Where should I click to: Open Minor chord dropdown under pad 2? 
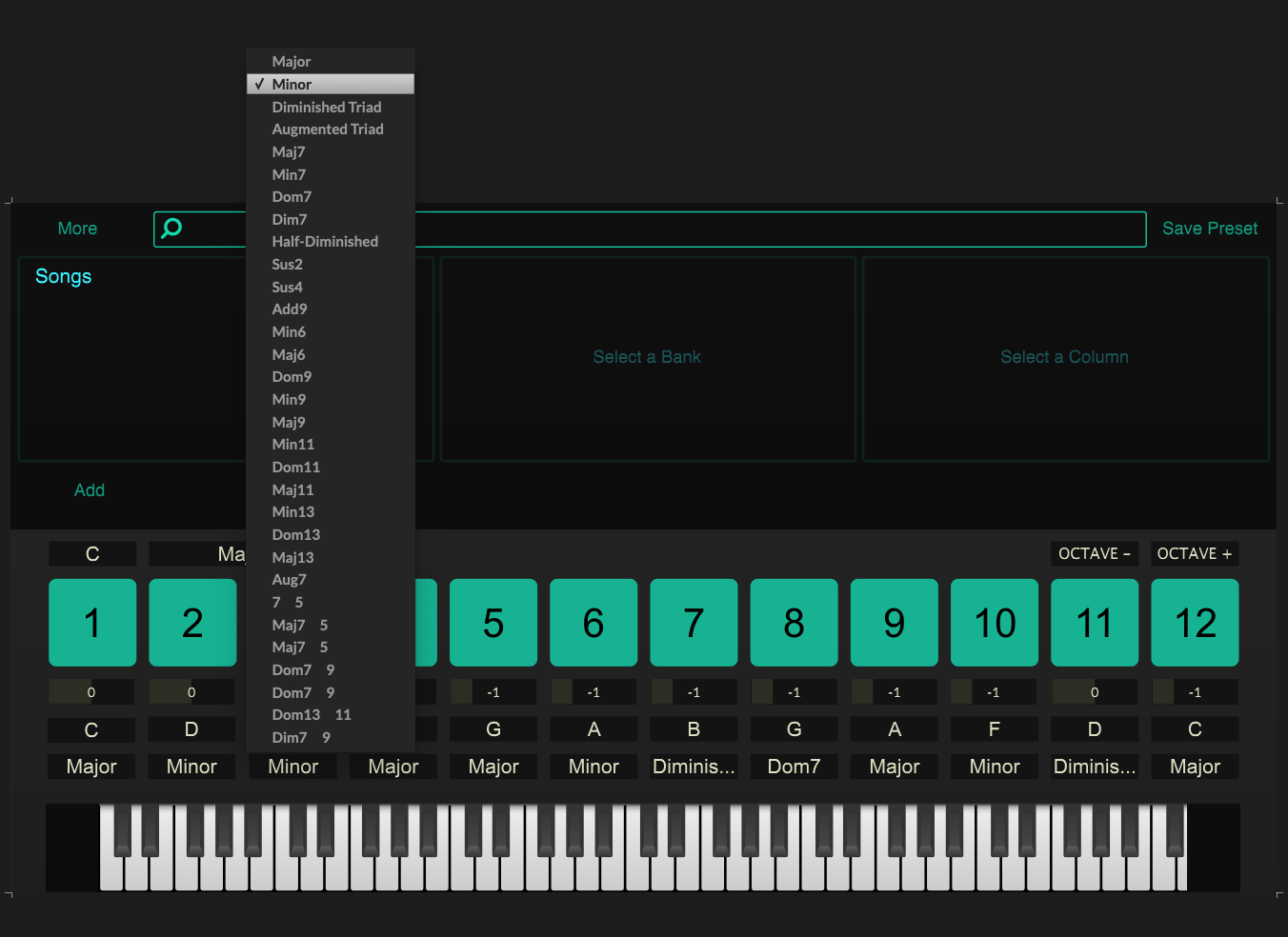191,767
